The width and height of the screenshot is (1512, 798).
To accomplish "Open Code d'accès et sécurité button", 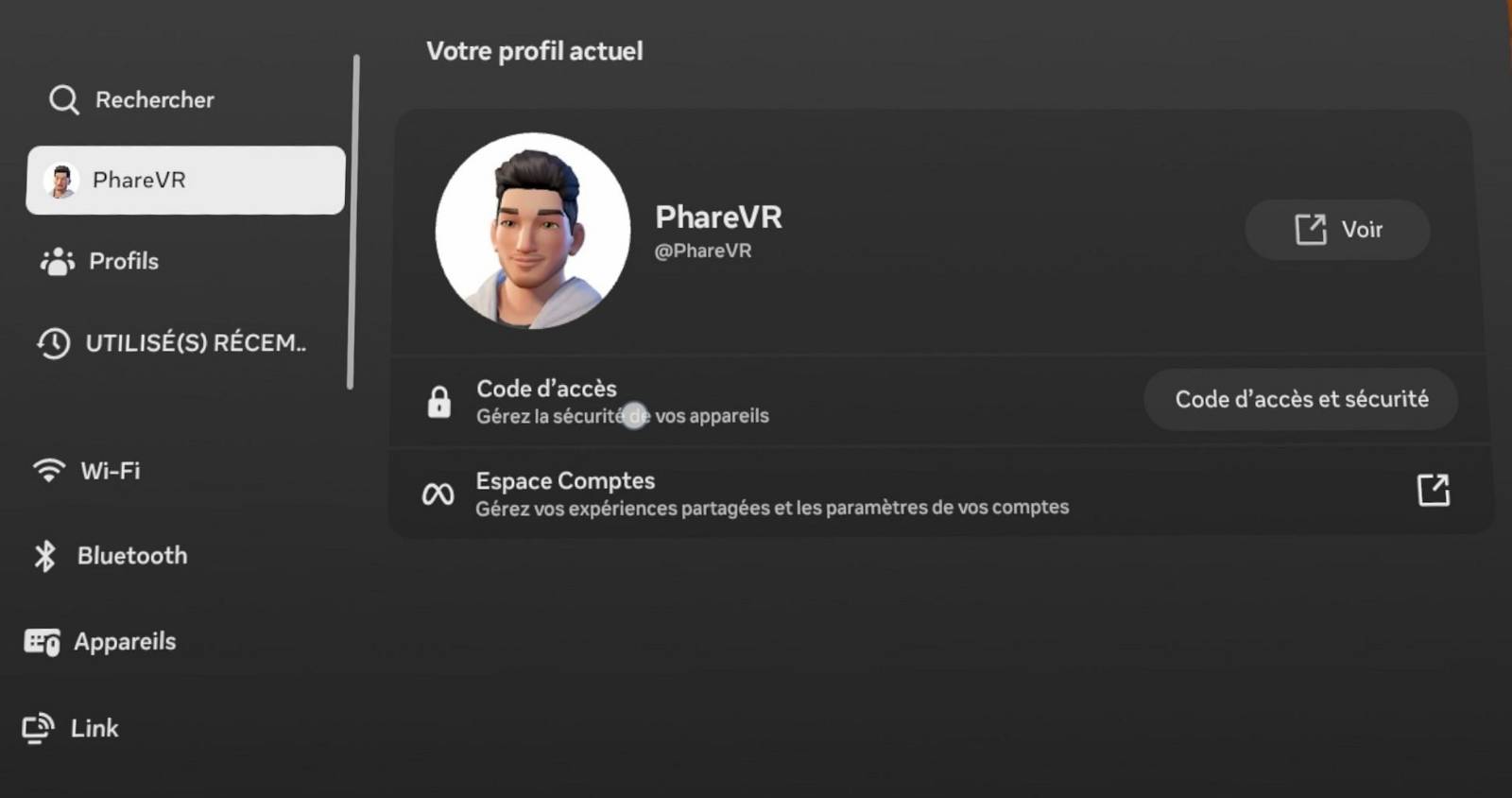I will [x=1301, y=399].
